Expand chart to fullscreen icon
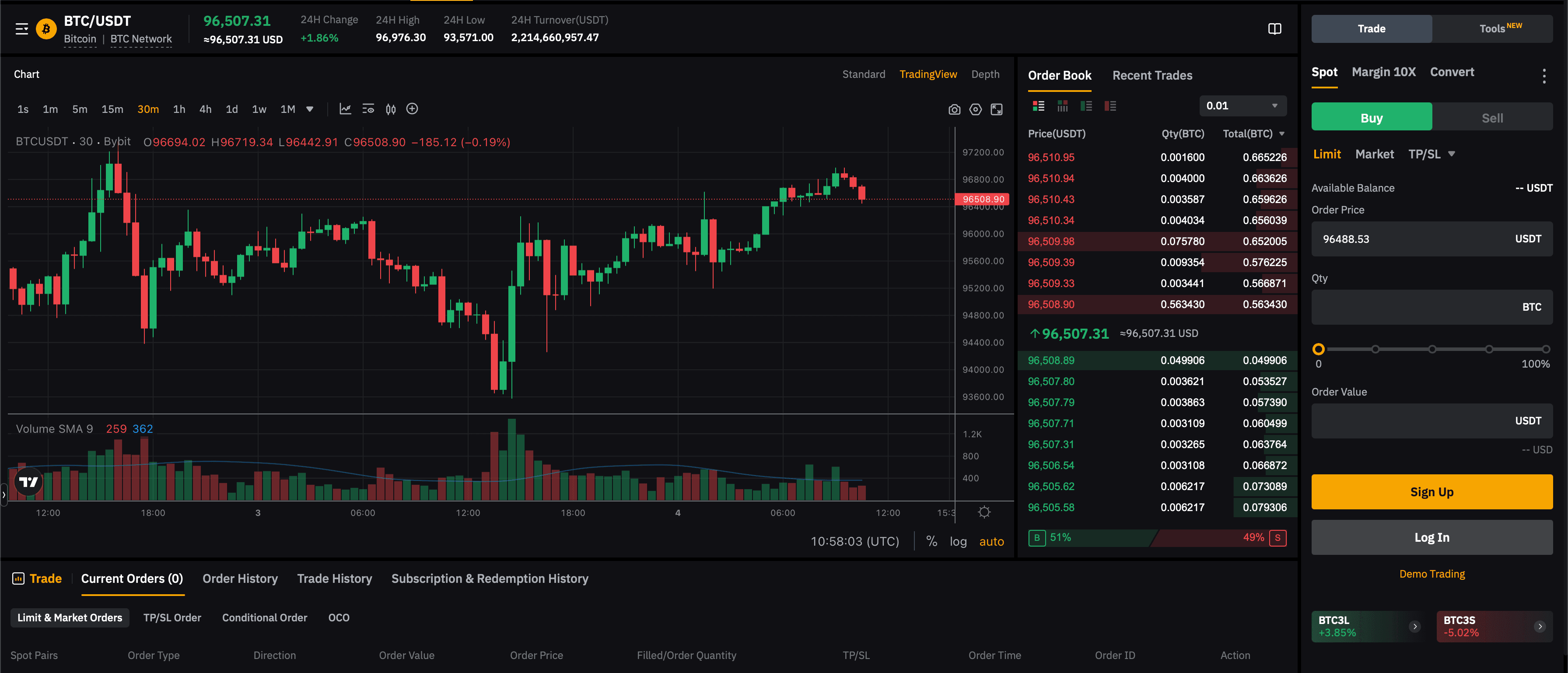Viewport: 1568px width, 673px height. tap(997, 110)
